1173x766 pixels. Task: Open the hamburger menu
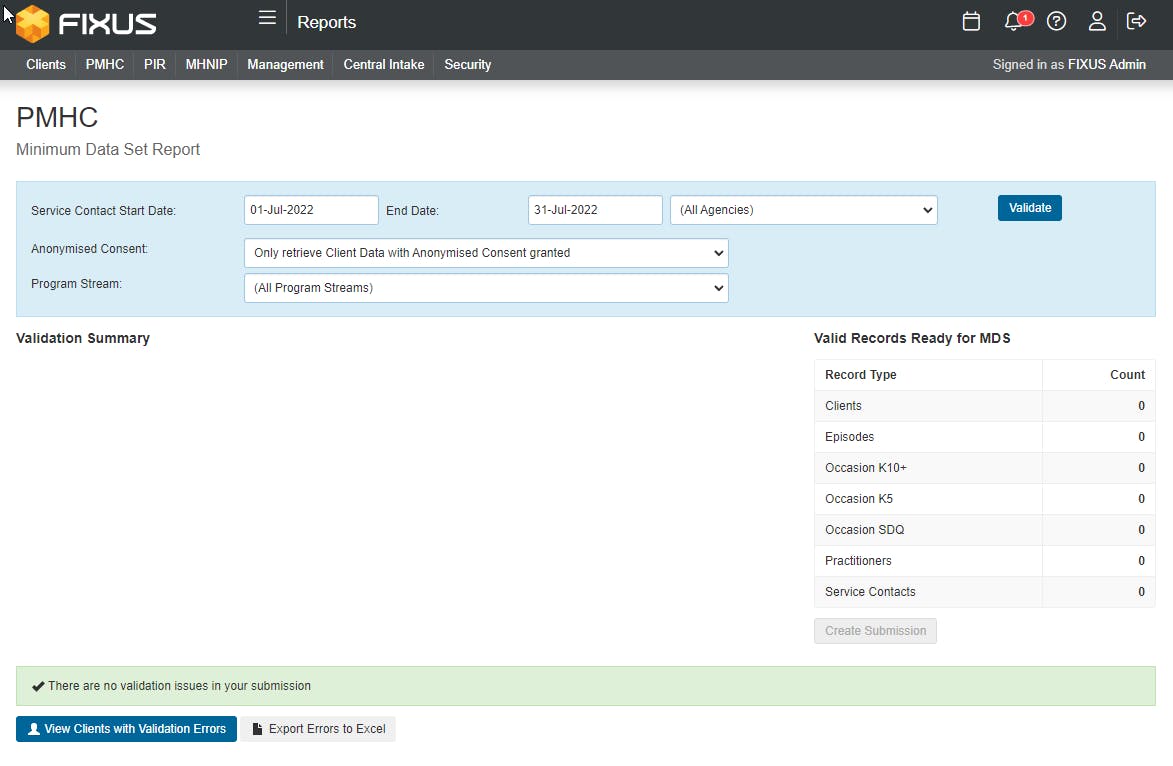point(267,18)
